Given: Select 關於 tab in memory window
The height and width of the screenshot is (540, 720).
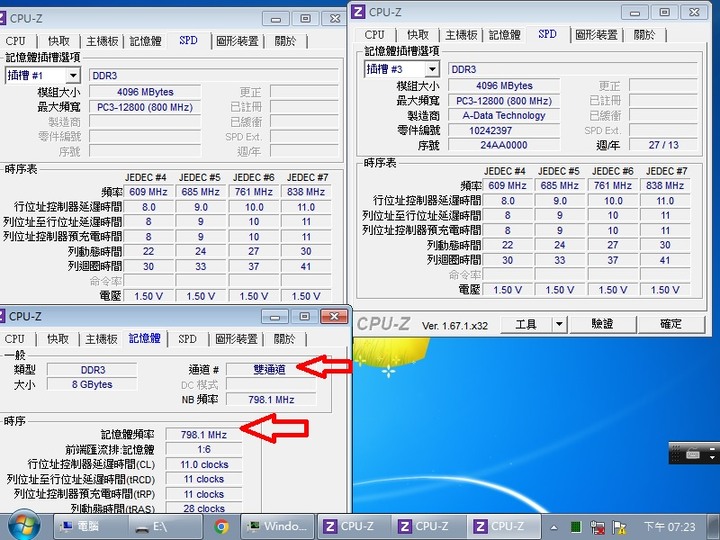Looking at the screenshot, I should [284, 339].
